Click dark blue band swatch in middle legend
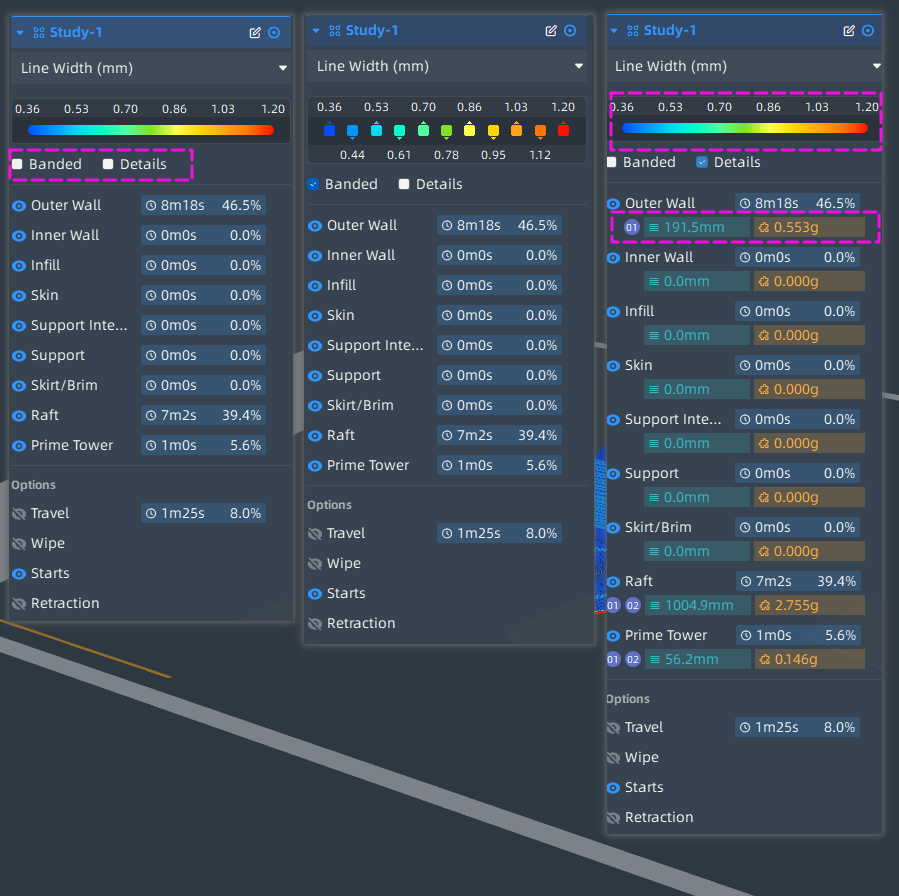The image size is (899, 896). 329,130
